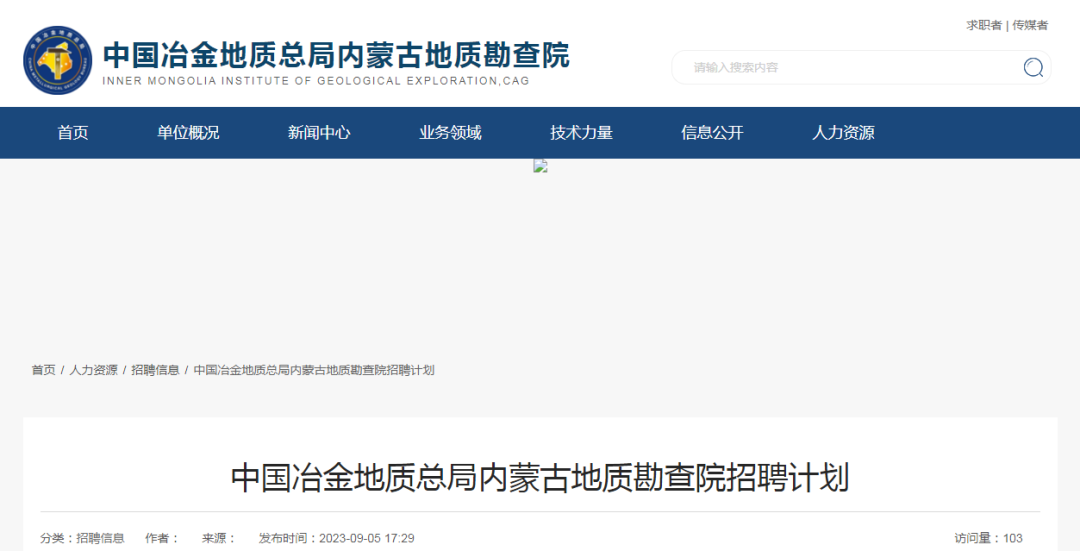This screenshot has height=551, width=1080.
Task: Click the "来源：" metadata label
Action: 219,539
